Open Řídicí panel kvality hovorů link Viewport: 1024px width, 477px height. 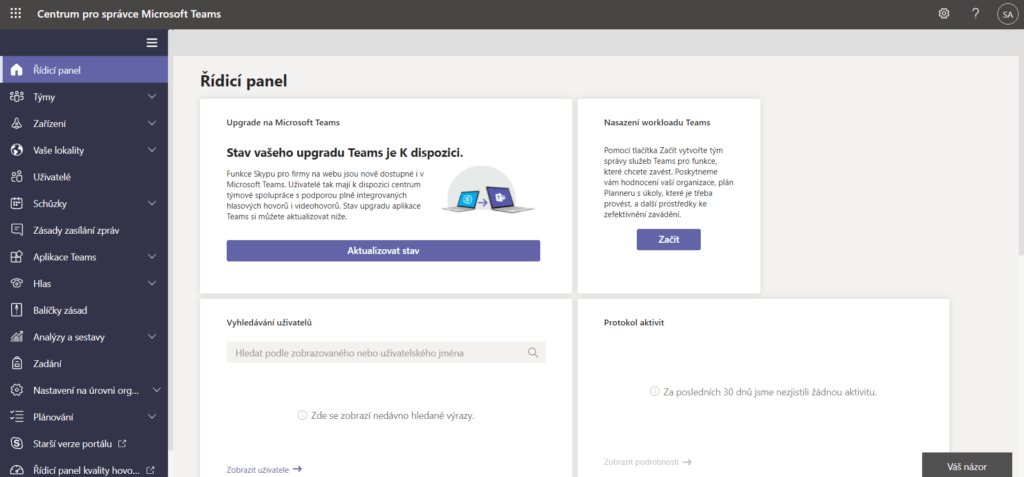(84, 470)
